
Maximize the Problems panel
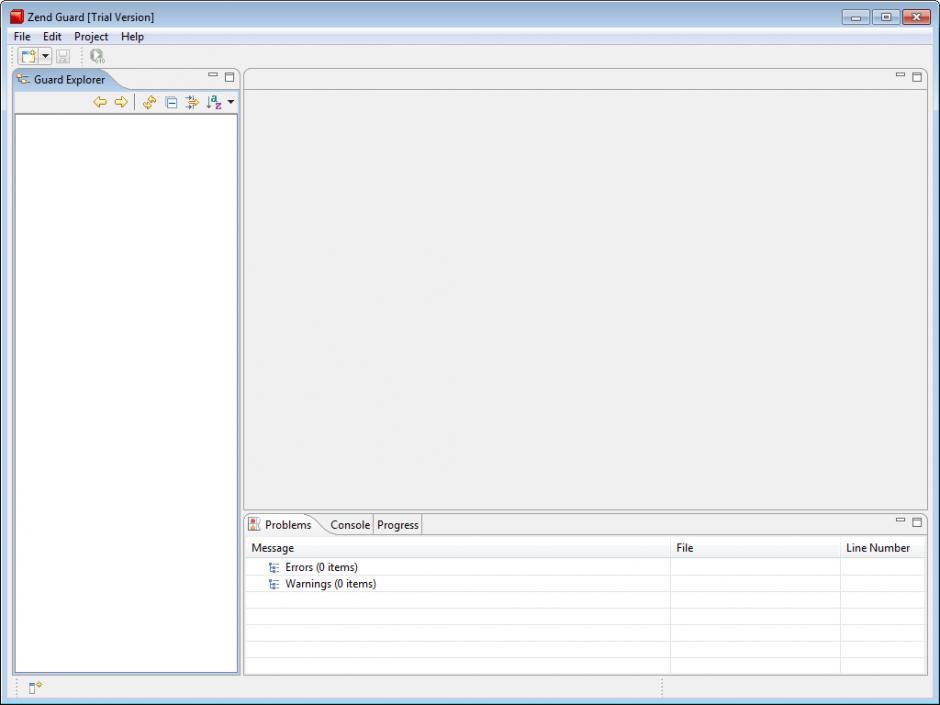[917, 522]
